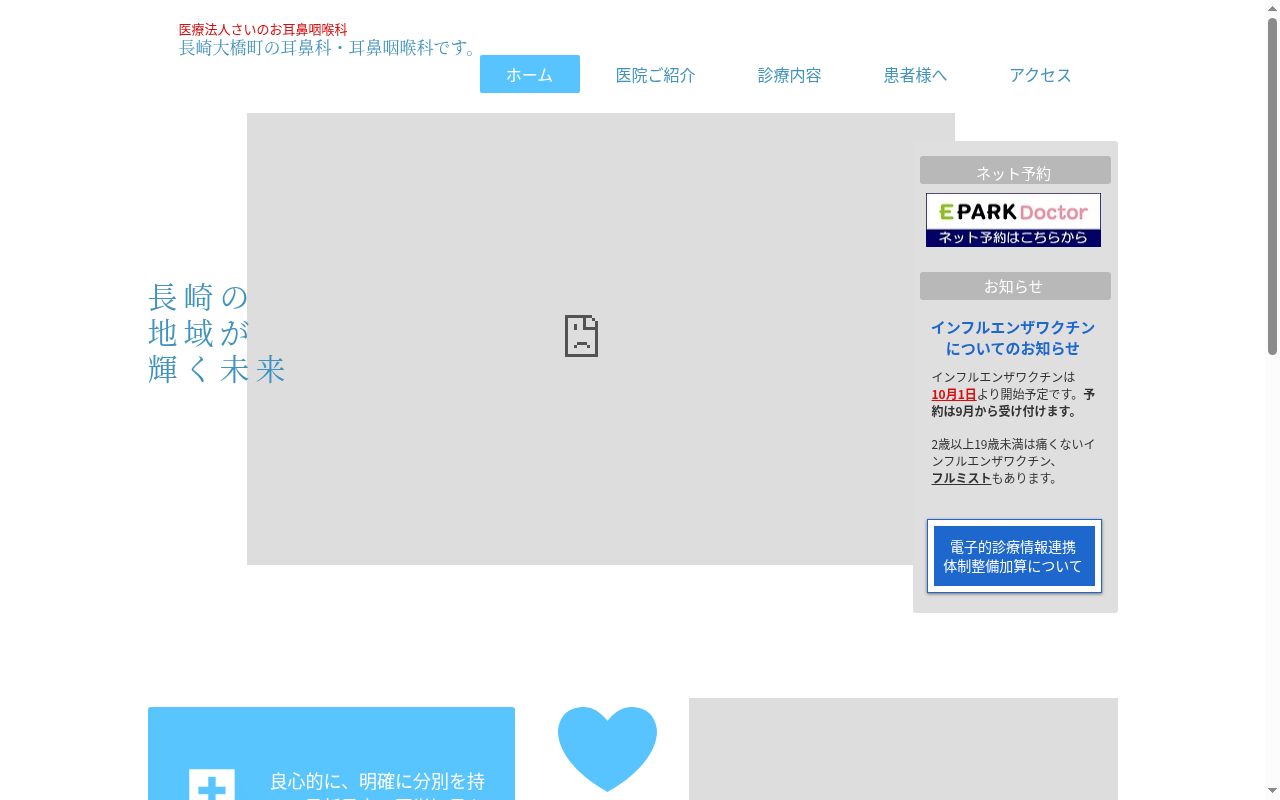
Task: Click the red 10月1日 date text
Action: coord(954,394)
